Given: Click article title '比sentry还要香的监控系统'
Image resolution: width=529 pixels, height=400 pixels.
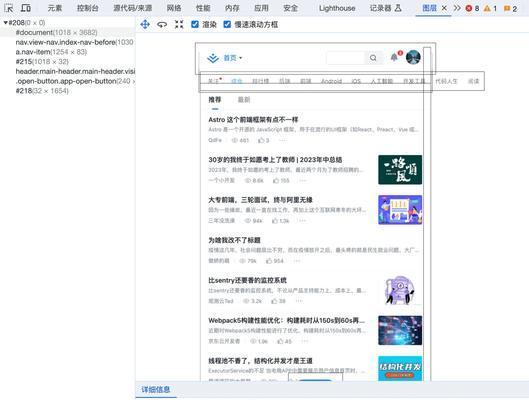Looking at the screenshot, I should tap(247, 280).
